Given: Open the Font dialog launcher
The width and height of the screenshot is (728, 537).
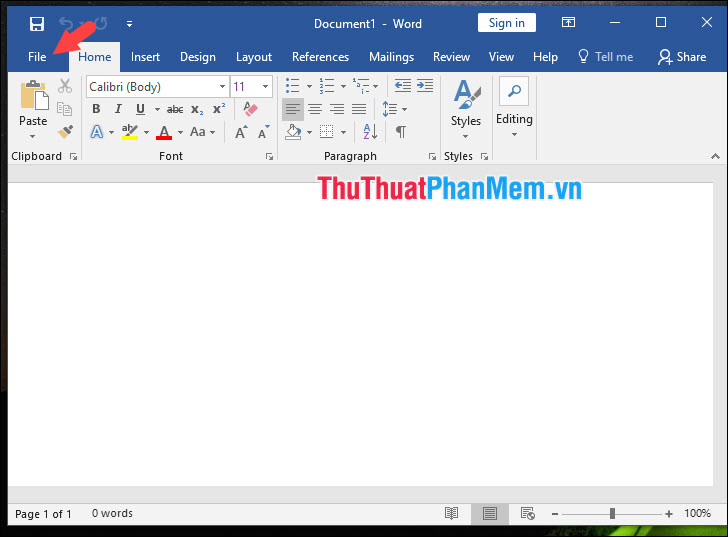Looking at the screenshot, I should point(269,157).
